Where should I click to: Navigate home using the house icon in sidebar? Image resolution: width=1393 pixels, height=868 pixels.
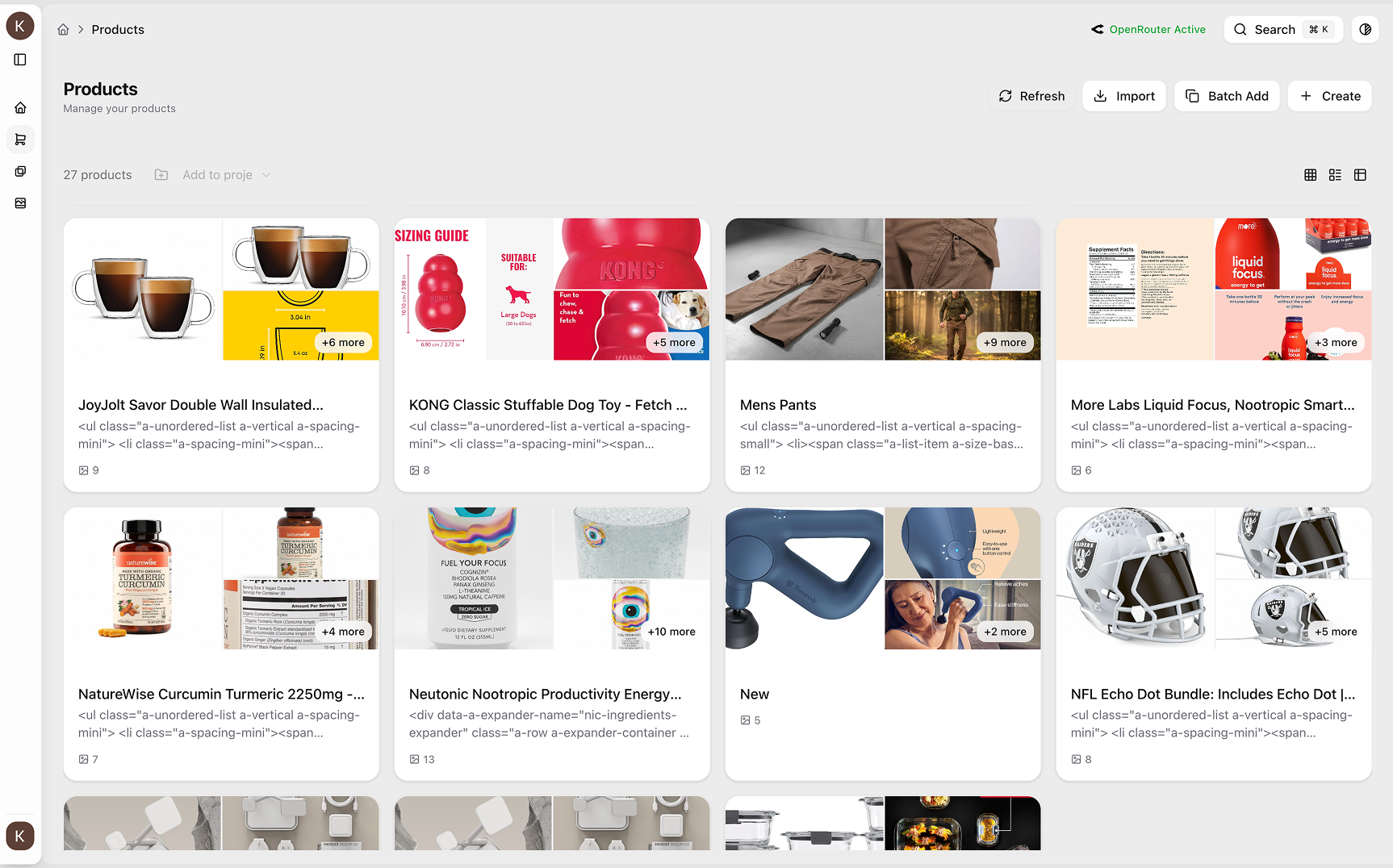pyautogui.click(x=20, y=107)
